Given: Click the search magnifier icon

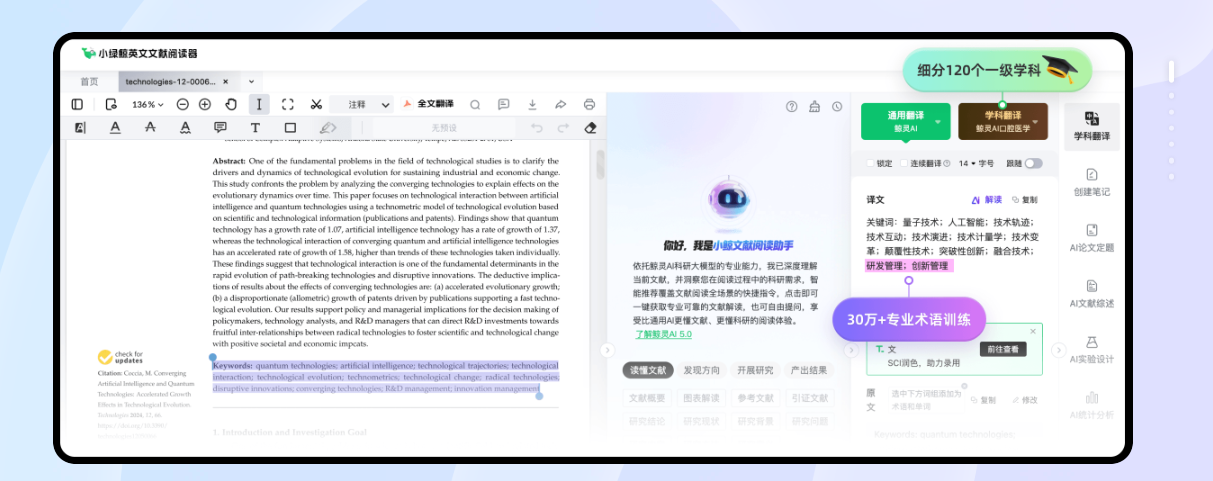Looking at the screenshot, I should (475, 104).
